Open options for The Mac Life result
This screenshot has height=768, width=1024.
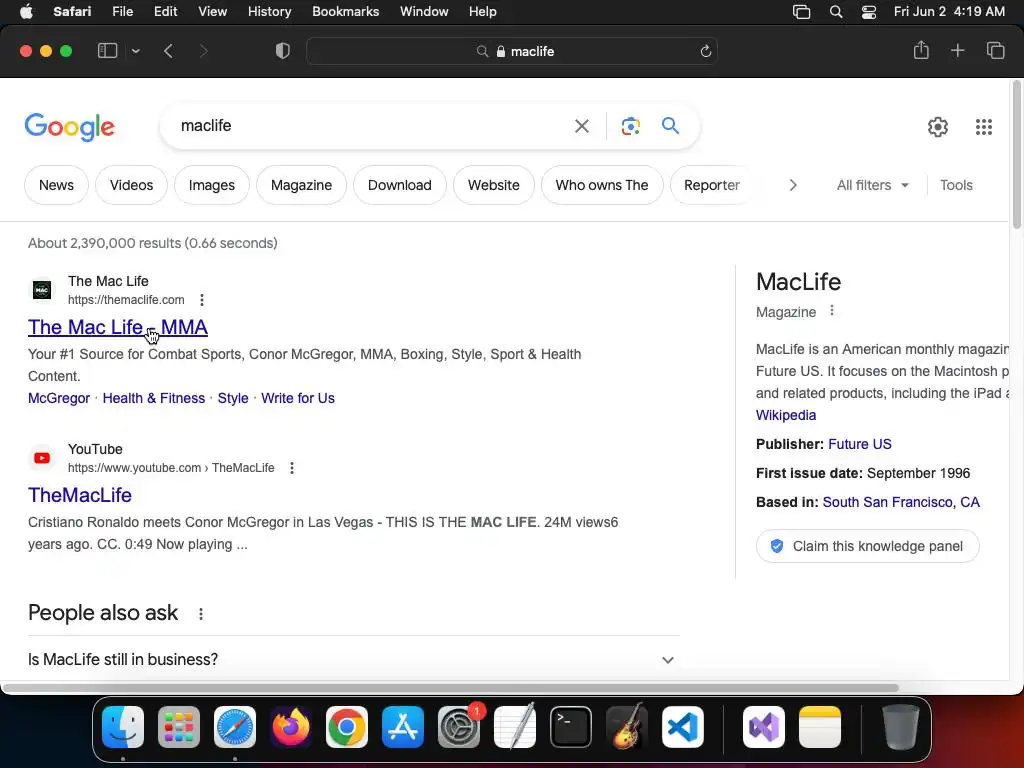tap(202, 300)
